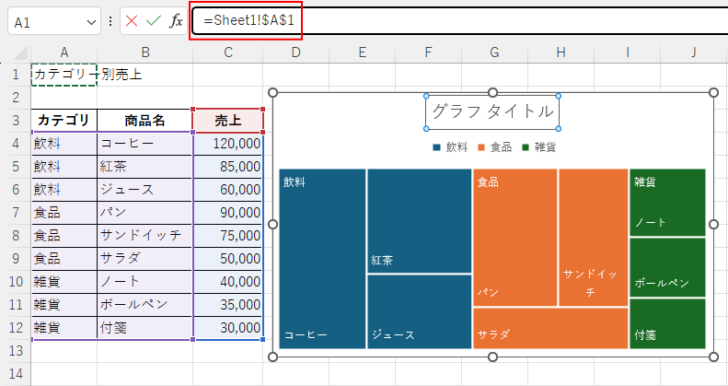Image resolution: width=728 pixels, height=386 pixels.
Task: Click the 雑貨 legend entry
Action: 539,147
